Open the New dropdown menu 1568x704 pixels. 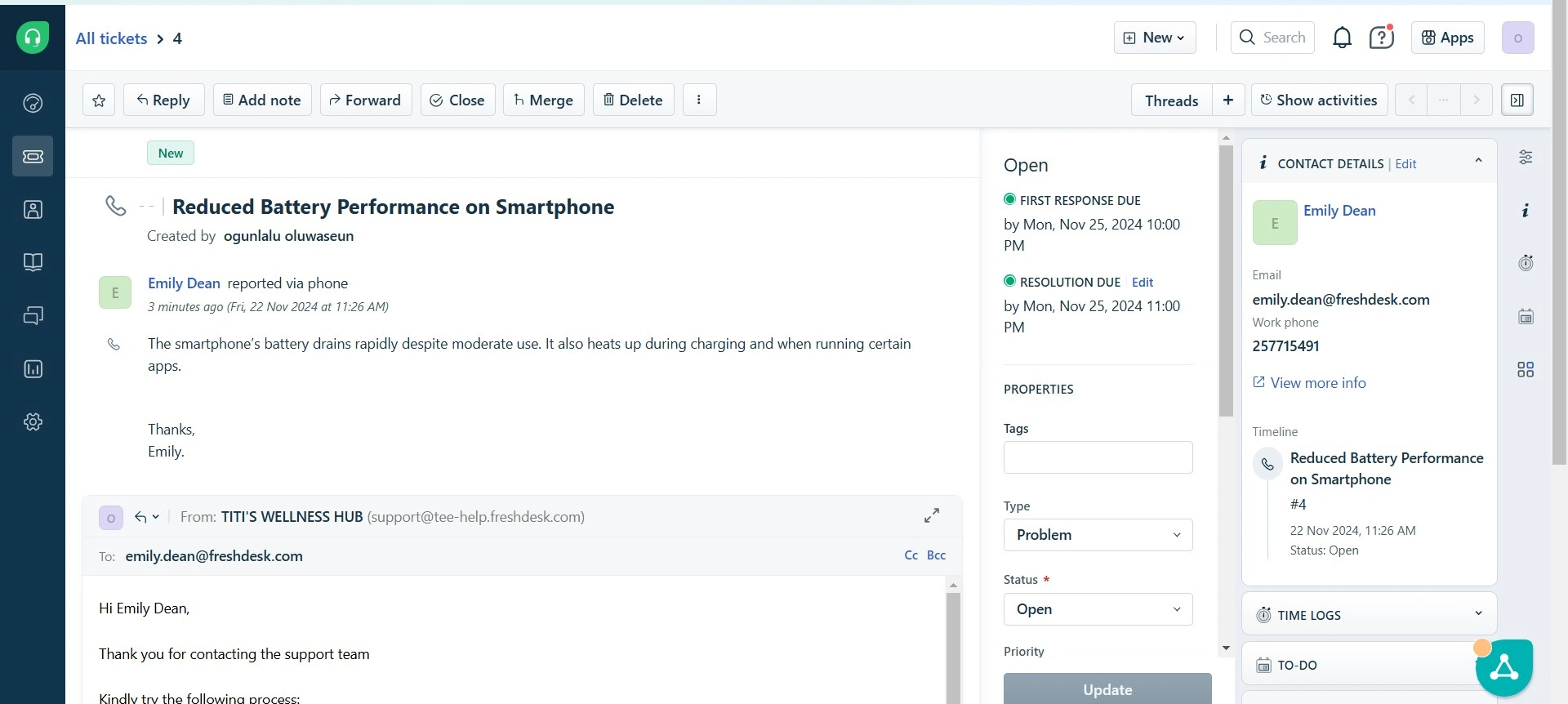coord(1154,38)
